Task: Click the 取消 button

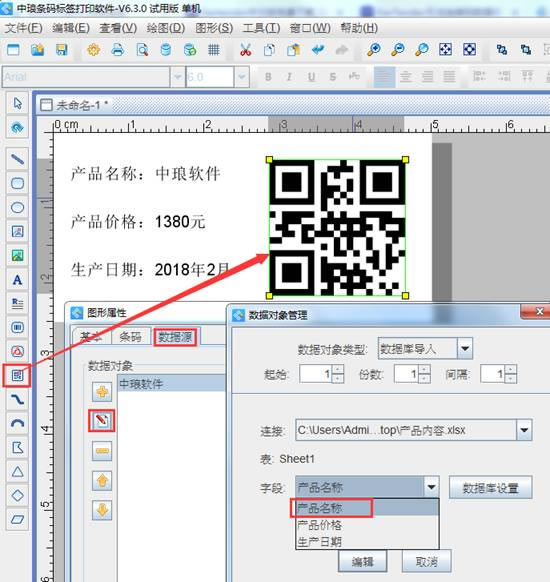Action: [426, 562]
